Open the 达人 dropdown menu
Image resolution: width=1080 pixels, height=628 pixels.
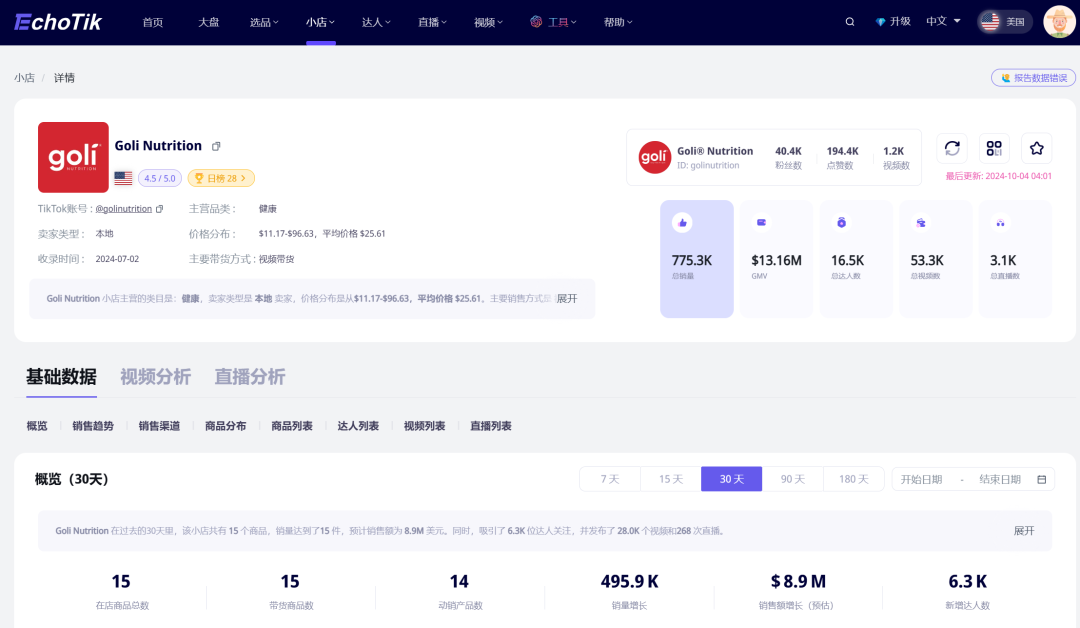pos(376,22)
